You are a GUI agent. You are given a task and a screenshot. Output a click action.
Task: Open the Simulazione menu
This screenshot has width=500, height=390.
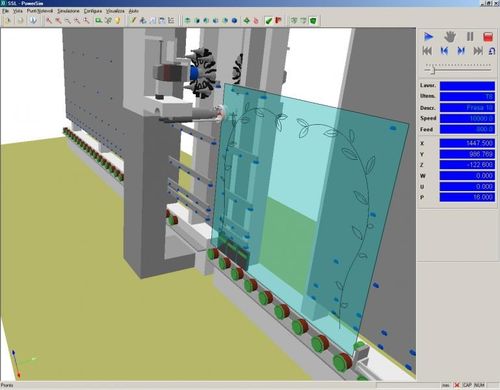68,11
